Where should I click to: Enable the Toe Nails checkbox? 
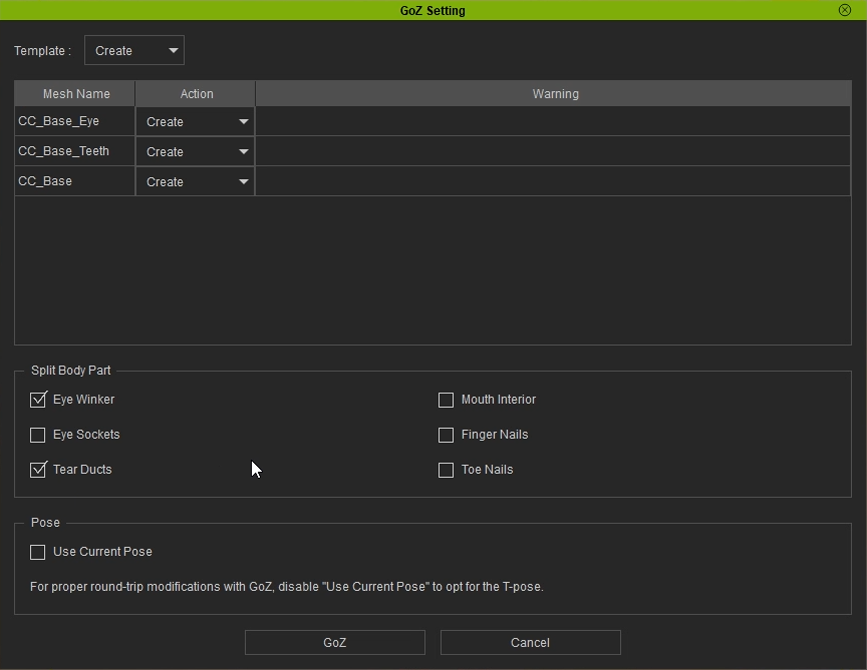[446, 470]
